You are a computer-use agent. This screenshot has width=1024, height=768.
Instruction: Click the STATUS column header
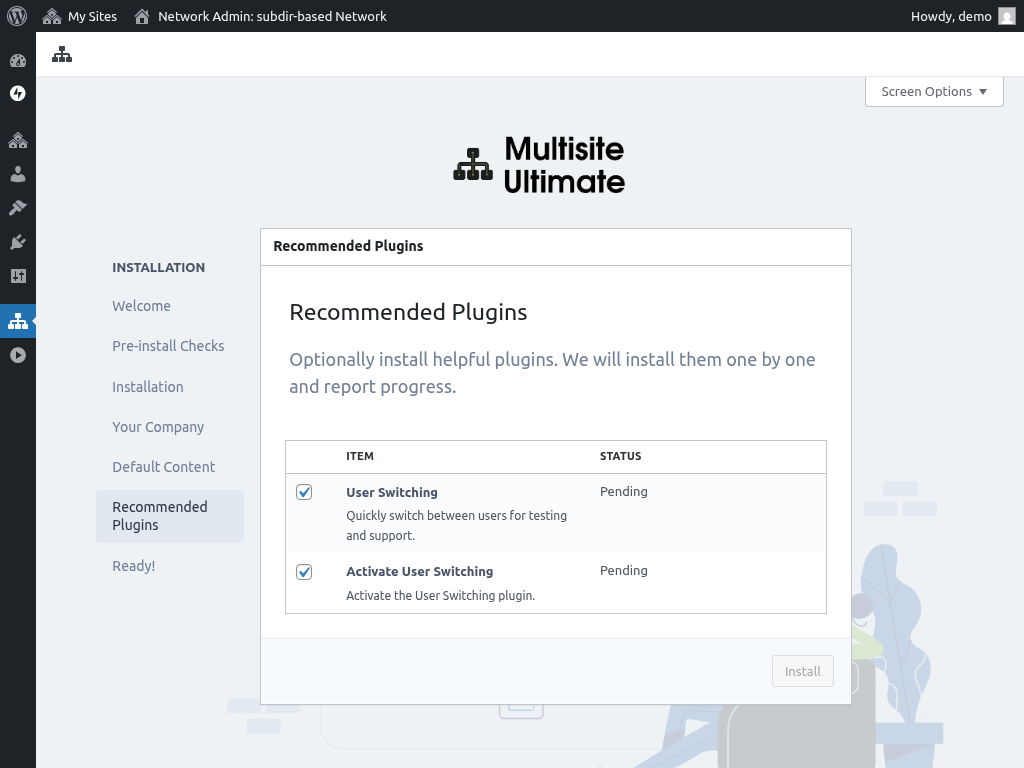pos(620,456)
